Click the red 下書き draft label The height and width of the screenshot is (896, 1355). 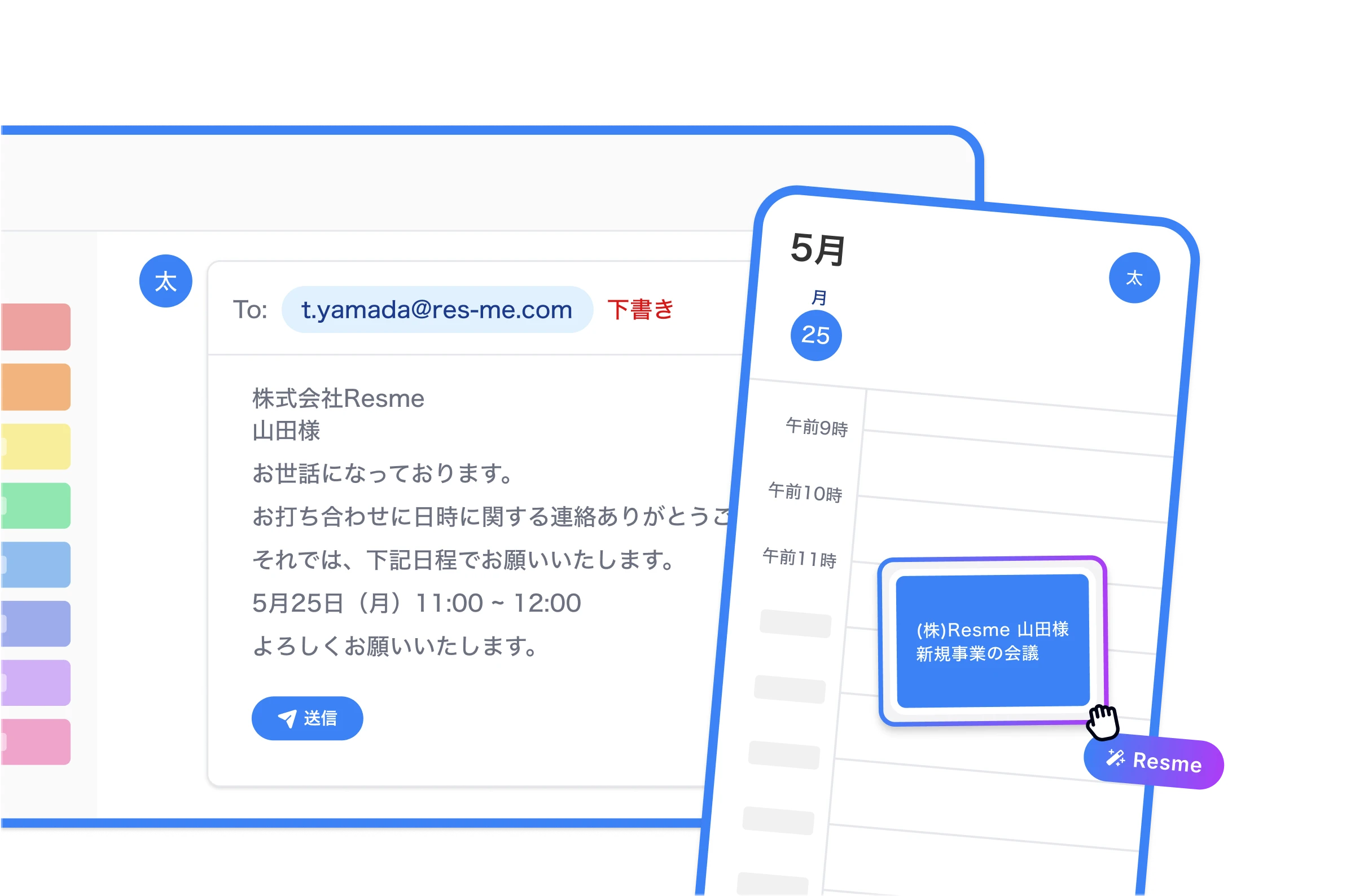(640, 310)
